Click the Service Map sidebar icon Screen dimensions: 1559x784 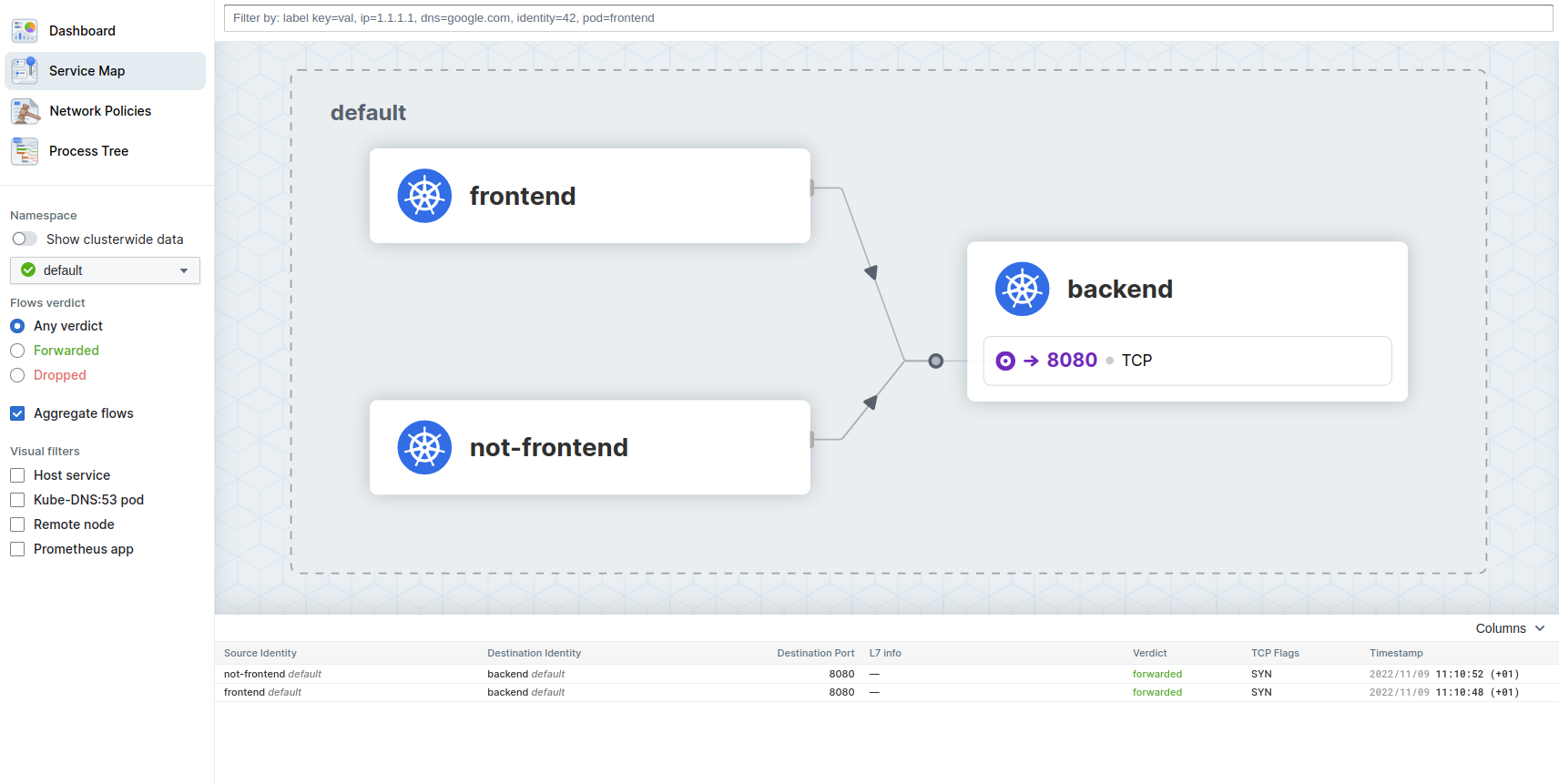click(25, 71)
